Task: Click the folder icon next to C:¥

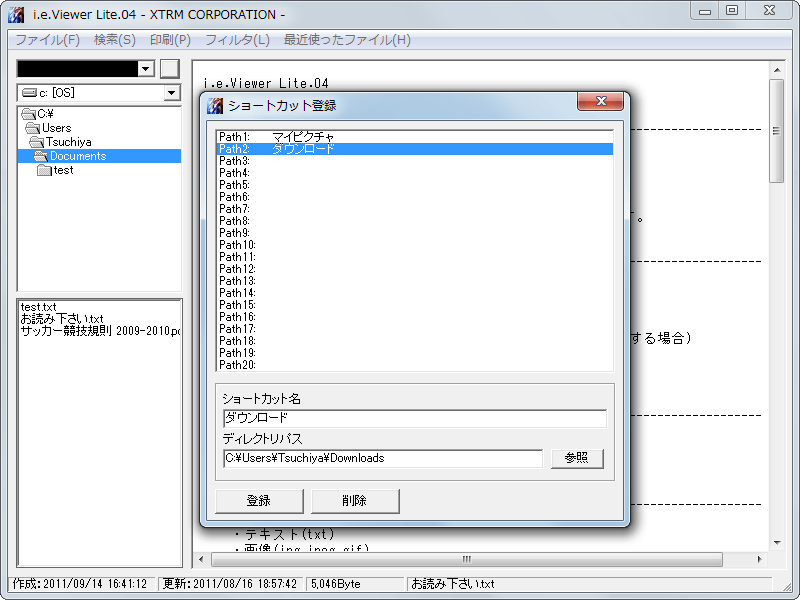Action: coord(29,113)
